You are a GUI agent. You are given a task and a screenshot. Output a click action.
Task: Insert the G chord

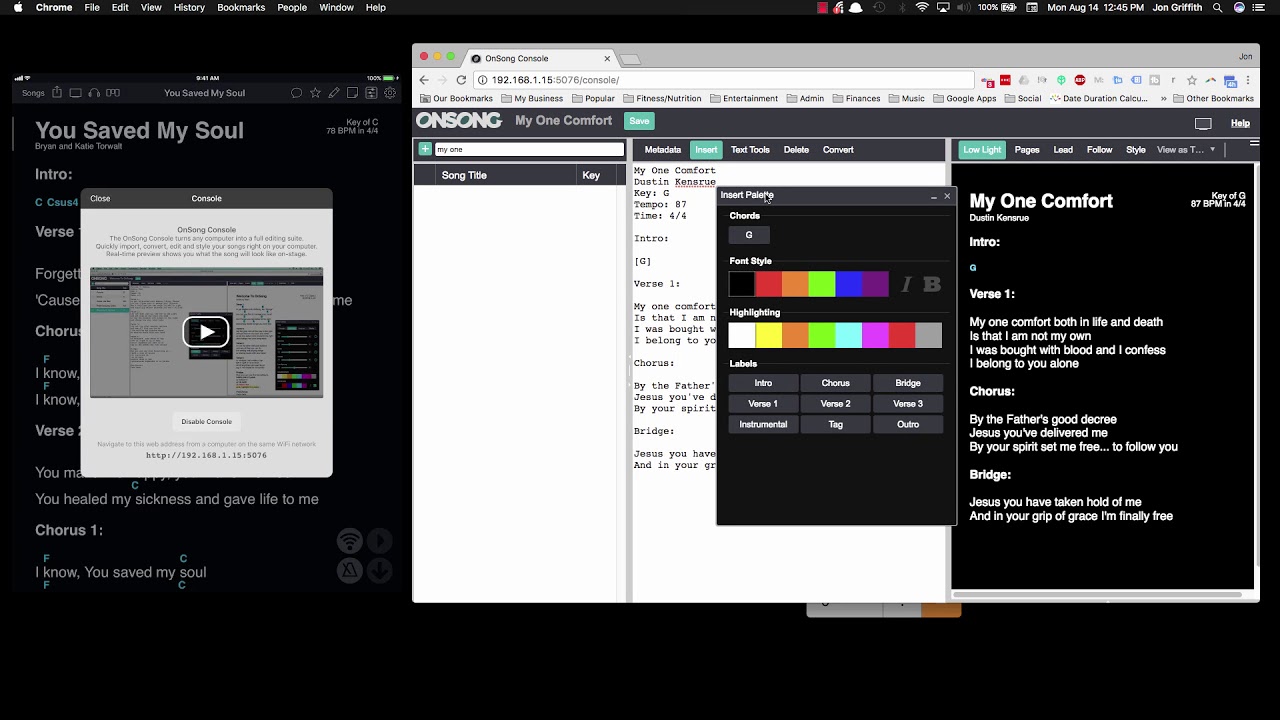(x=749, y=235)
